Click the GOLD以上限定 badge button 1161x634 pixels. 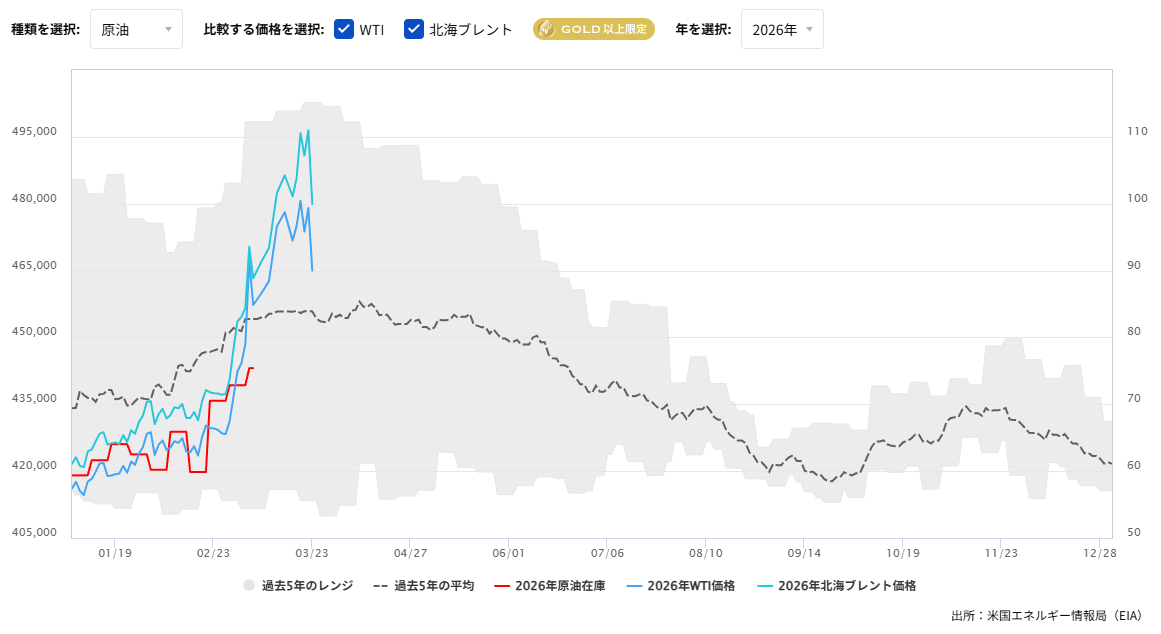[593, 29]
